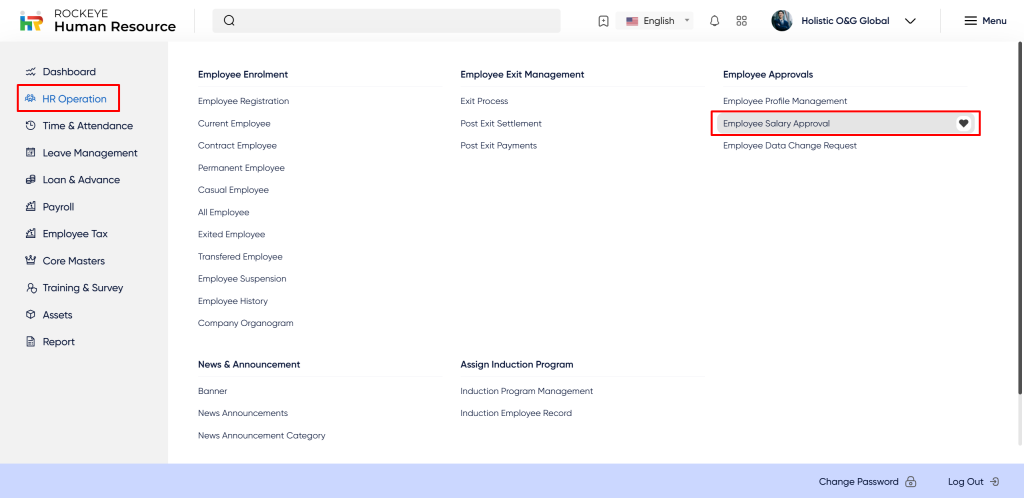Screen dimensions: 1024x498
Task: Toggle favorite heart on Employee Salary Approval
Action: (963, 123)
